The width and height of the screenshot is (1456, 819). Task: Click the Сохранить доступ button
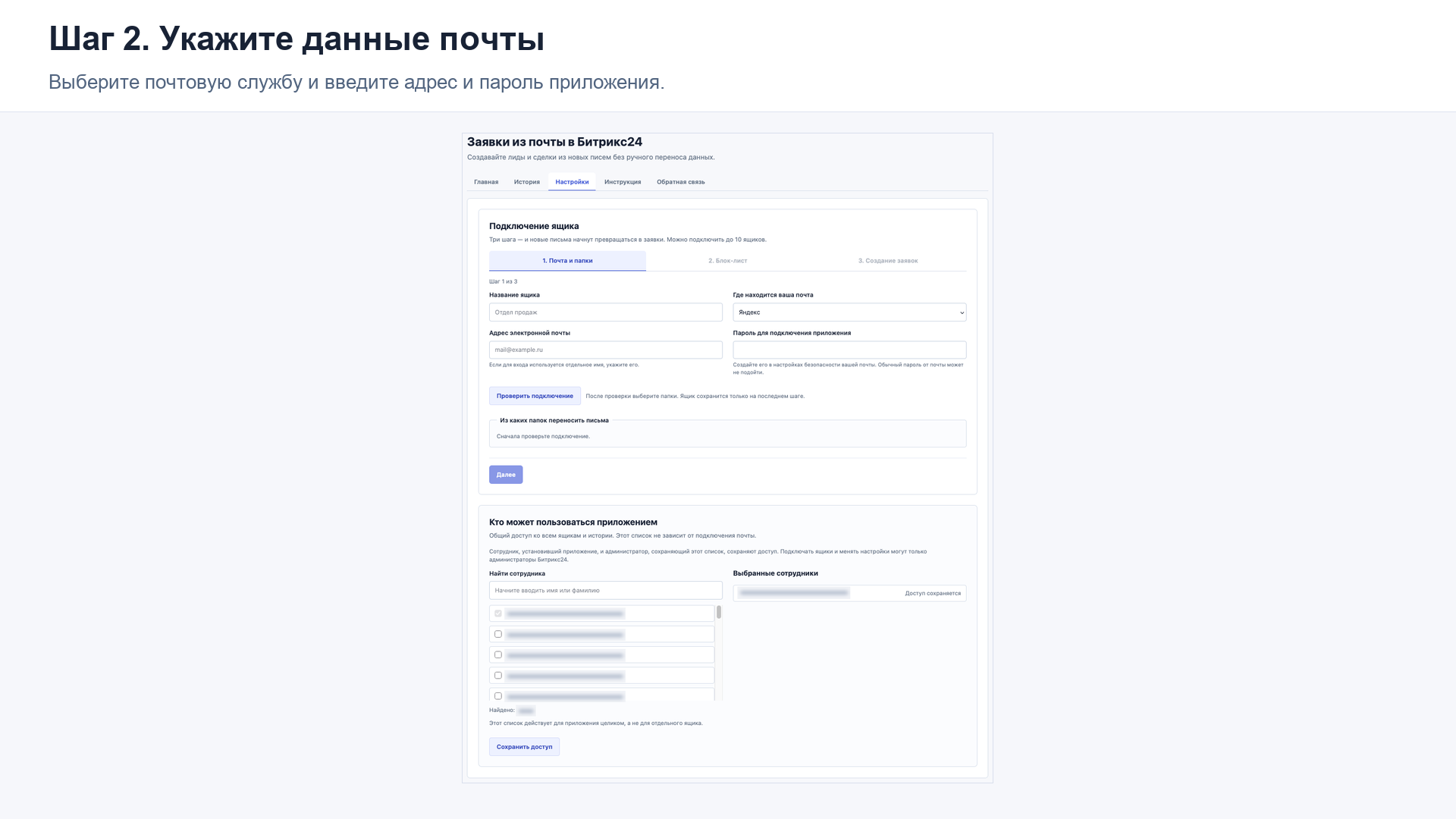click(524, 747)
